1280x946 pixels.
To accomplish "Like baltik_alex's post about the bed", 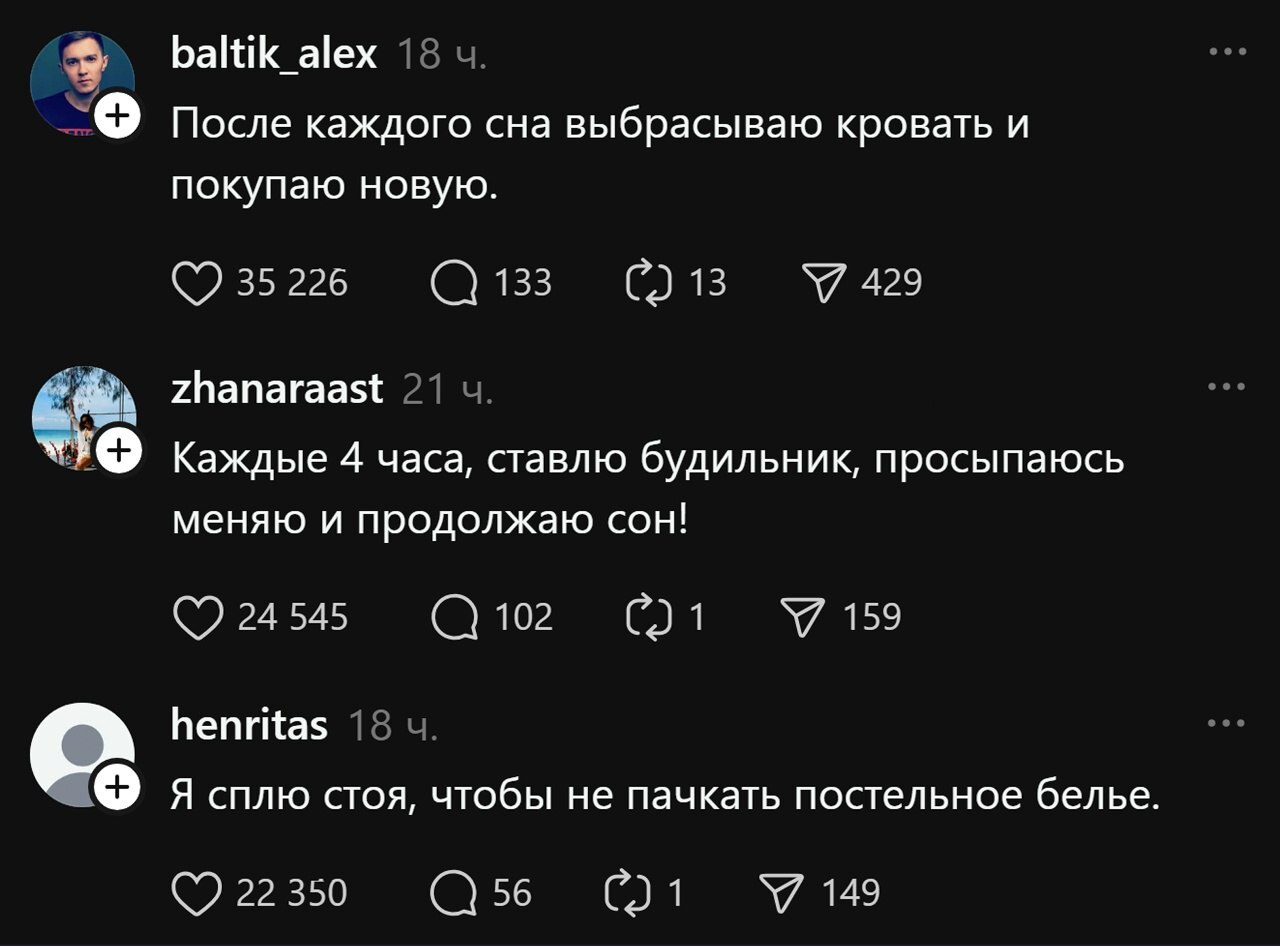I will pos(196,284).
